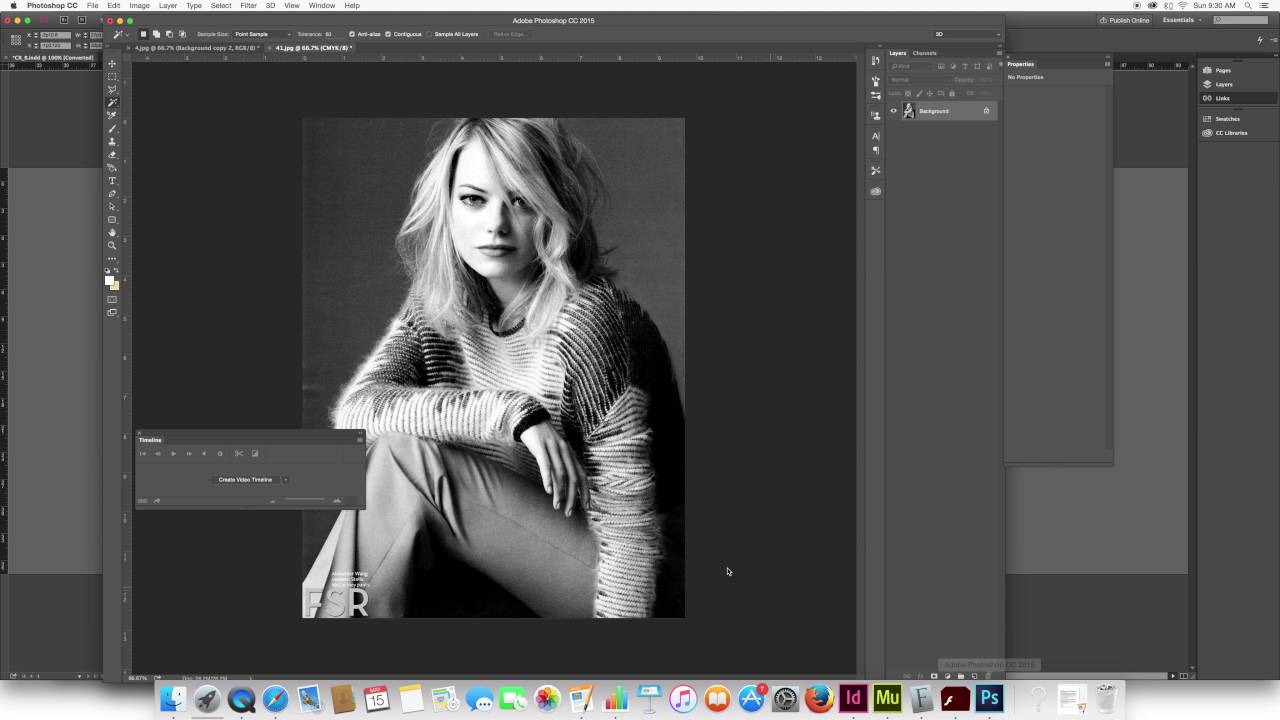Open the Paragraph panel icon
Image resolution: width=1280 pixels, height=720 pixels.
(876, 150)
